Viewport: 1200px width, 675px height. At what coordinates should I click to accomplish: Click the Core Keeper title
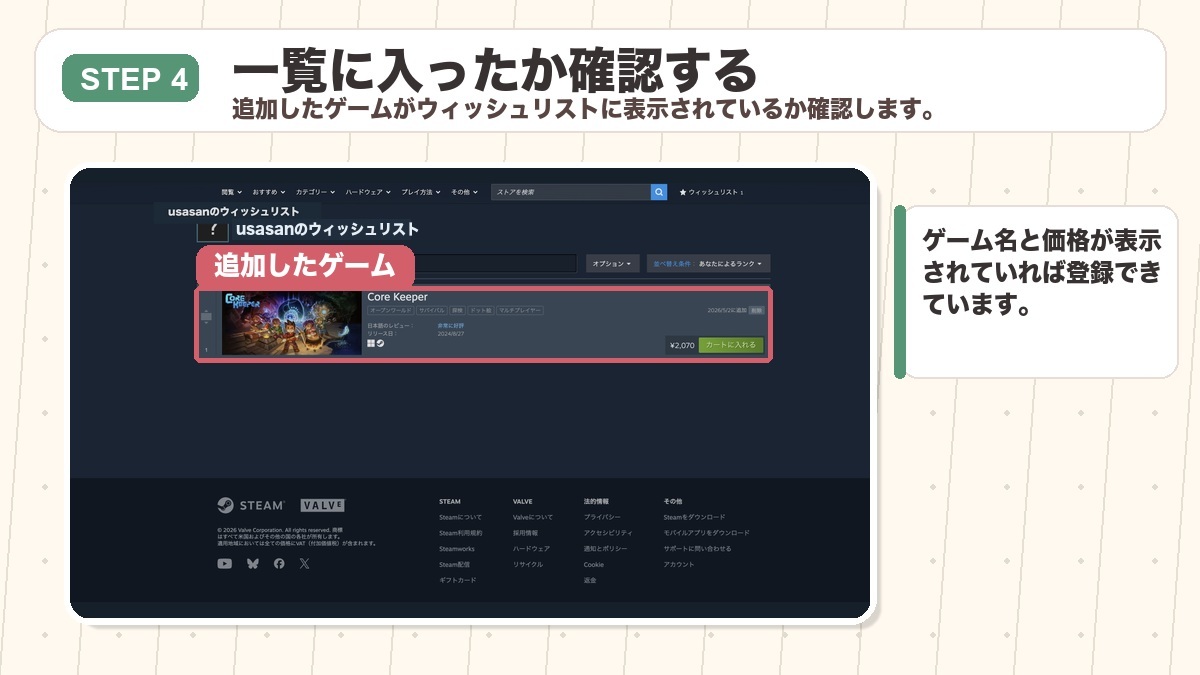pyautogui.click(x=397, y=297)
